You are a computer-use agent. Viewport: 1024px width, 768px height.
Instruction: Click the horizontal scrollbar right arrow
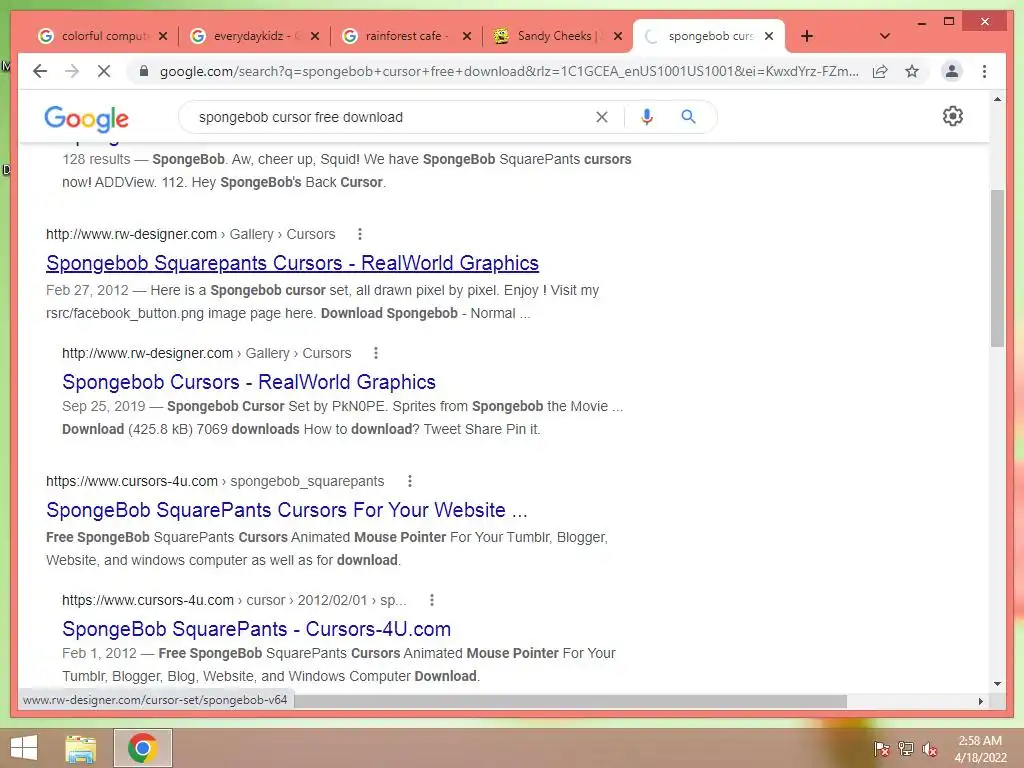point(980,701)
